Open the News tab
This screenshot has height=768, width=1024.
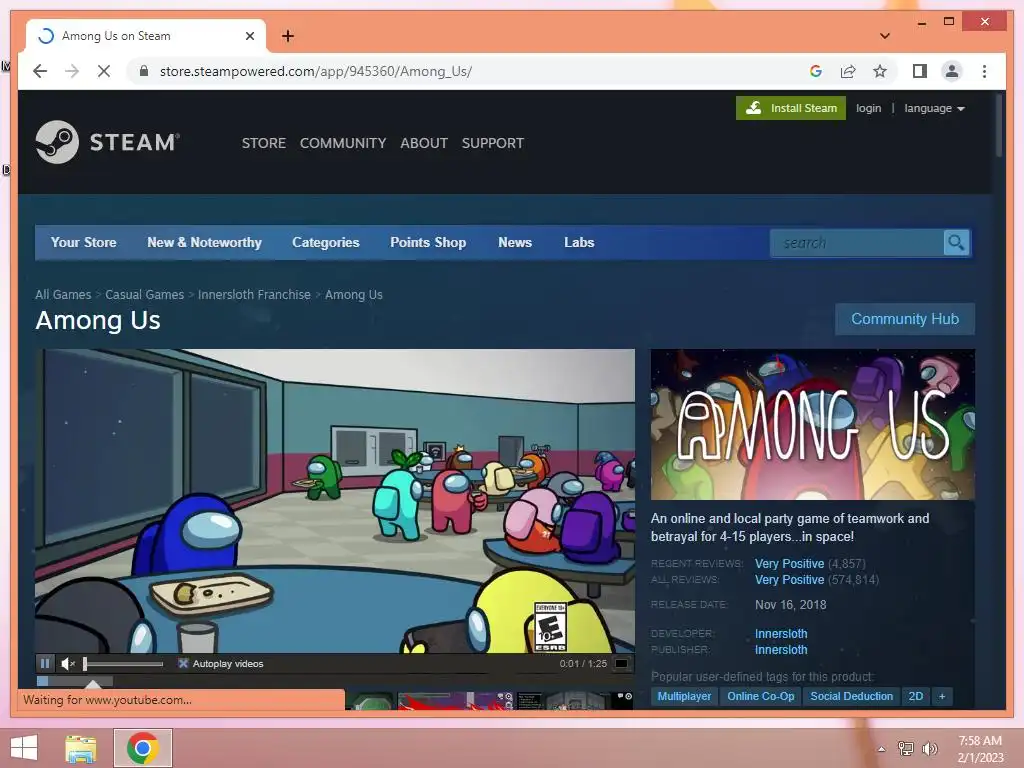[515, 242]
